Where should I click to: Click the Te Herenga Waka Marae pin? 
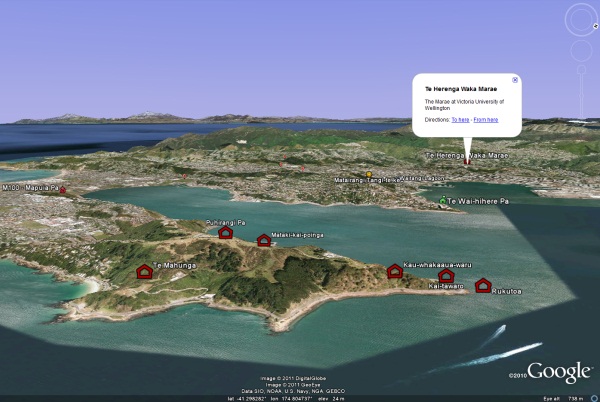[465, 158]
